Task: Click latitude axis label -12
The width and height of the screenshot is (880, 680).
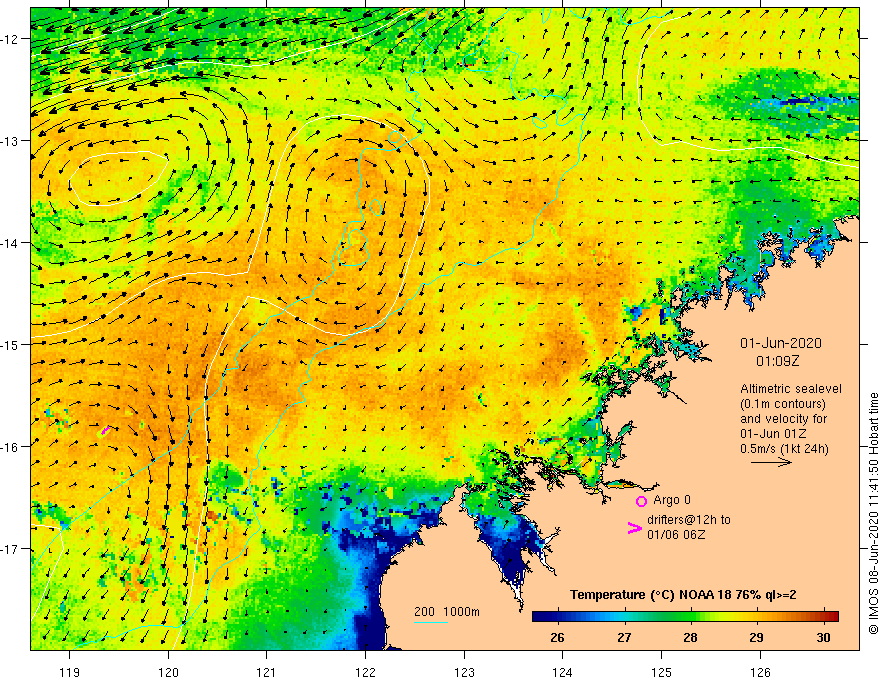Action: click(10, 39)
